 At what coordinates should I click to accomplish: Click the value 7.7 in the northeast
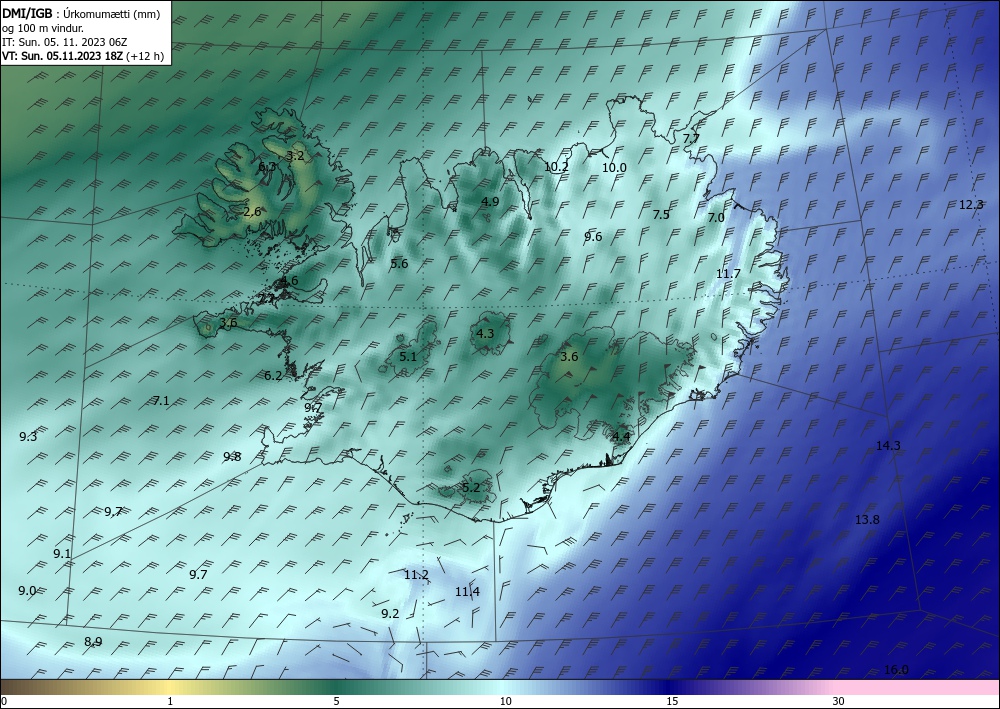click(691, 138)
